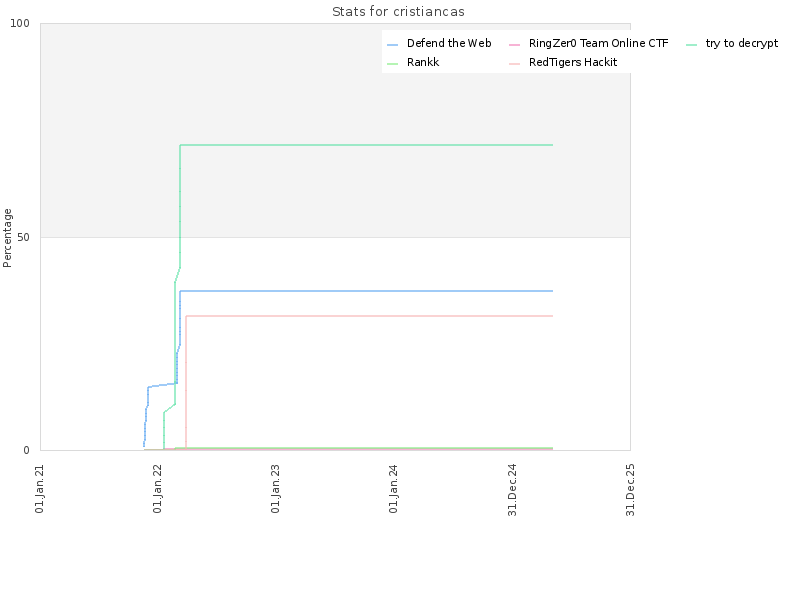
Task: Click the 01.Jan.22 x-axis tick label
Action: (x=157, y=489)
